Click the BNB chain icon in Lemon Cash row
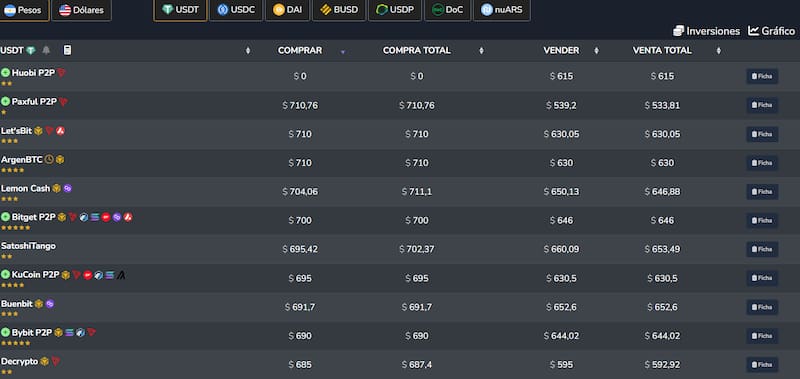Screen dimensions: 800x379 [x=57, y=189]
